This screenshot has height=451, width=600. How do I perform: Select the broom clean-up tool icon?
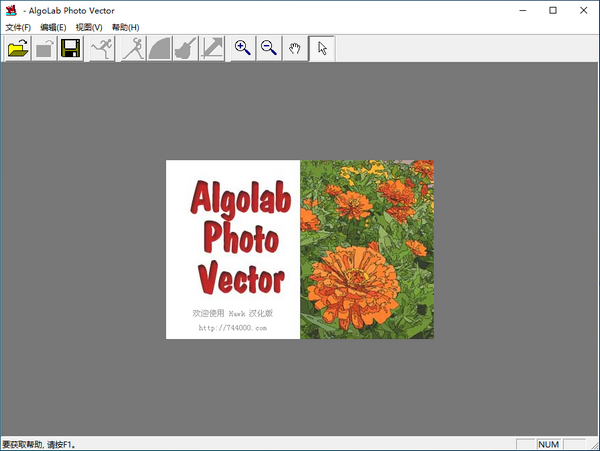coord(185,48)
